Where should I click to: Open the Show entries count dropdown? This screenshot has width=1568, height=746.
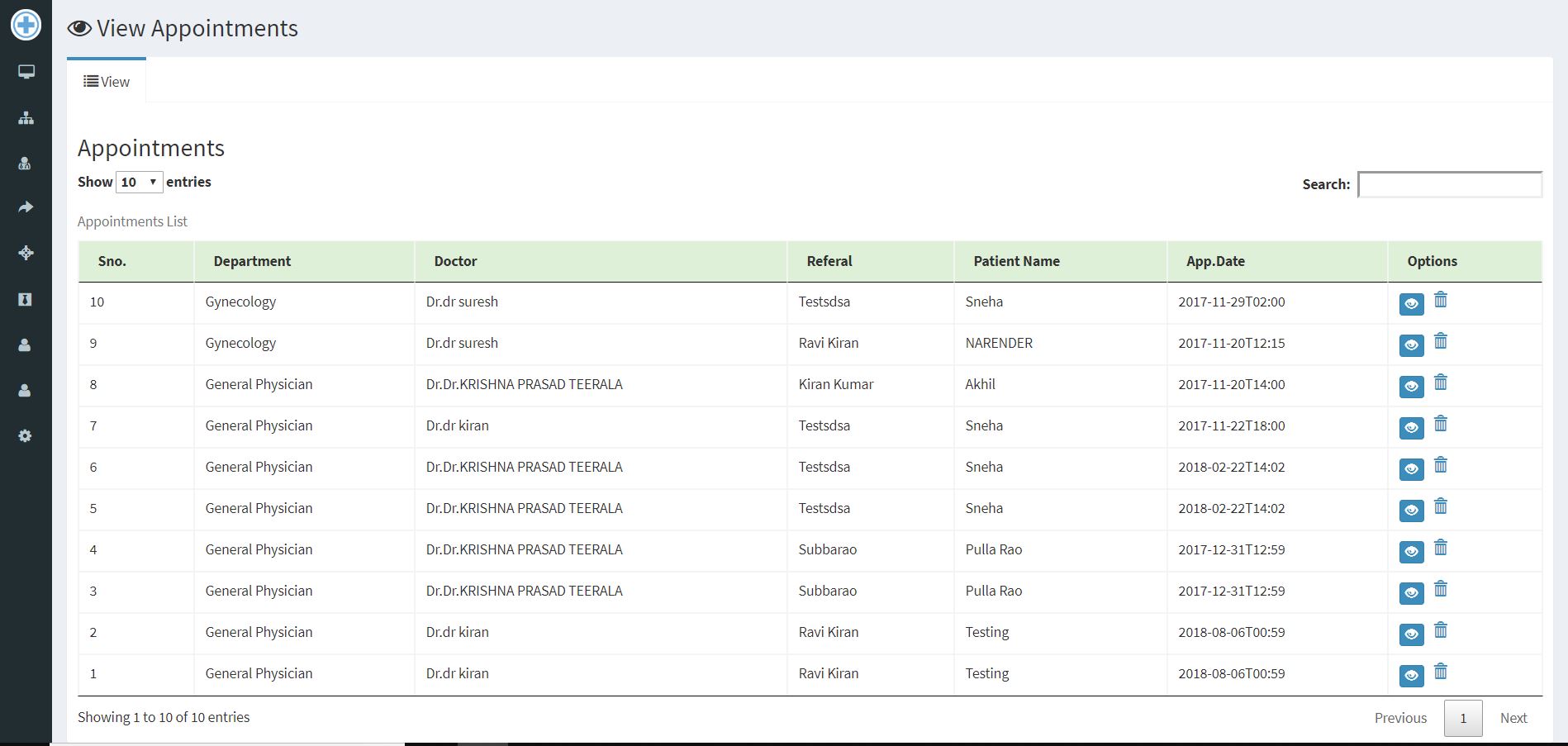(x=139, y=182)
